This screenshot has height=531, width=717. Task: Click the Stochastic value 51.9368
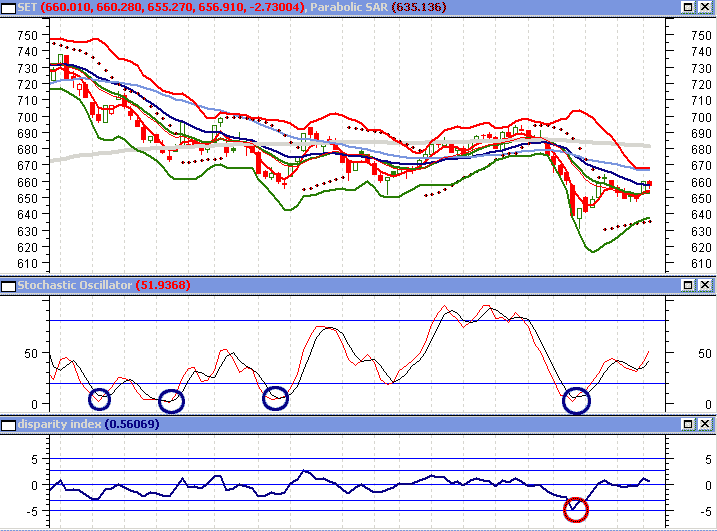coord(163,285)
